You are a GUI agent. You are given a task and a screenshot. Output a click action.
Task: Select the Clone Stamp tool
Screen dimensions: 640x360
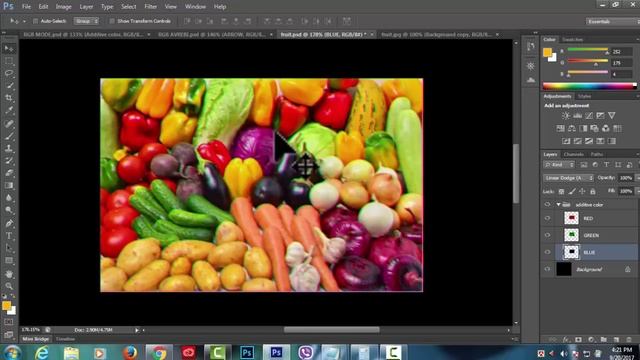(9, 148)
